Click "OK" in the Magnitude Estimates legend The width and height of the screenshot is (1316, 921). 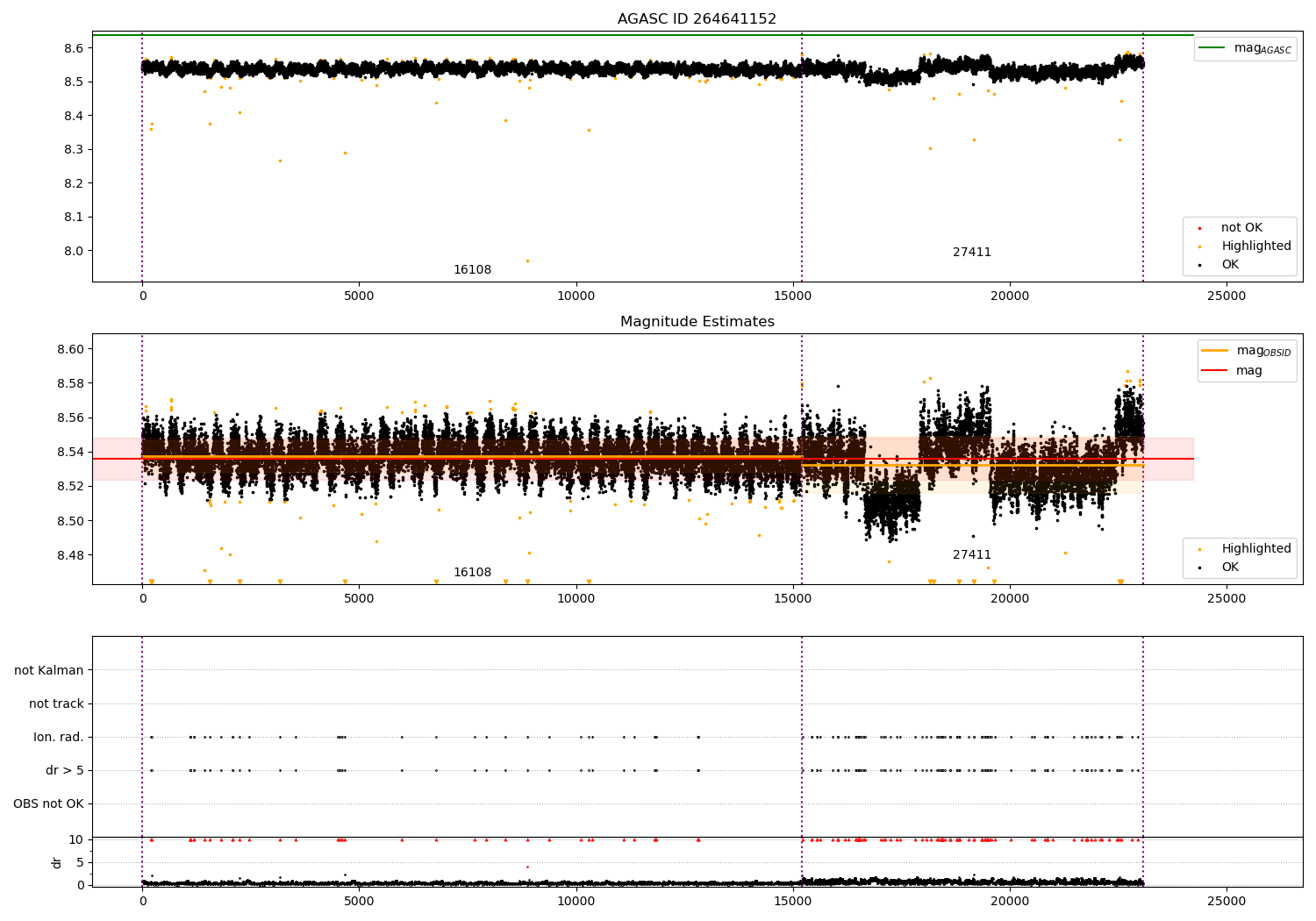(1230, 567)
